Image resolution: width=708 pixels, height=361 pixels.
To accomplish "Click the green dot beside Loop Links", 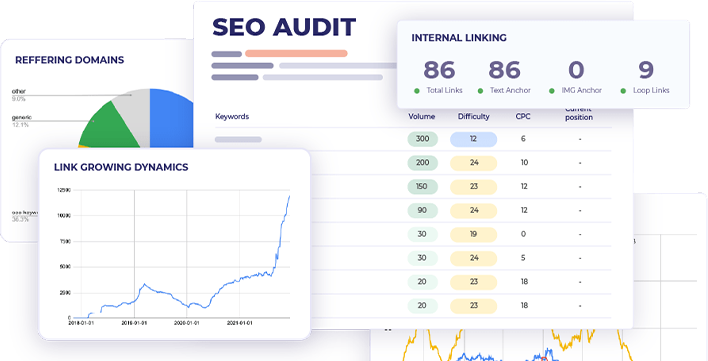I will pos(623,91).
